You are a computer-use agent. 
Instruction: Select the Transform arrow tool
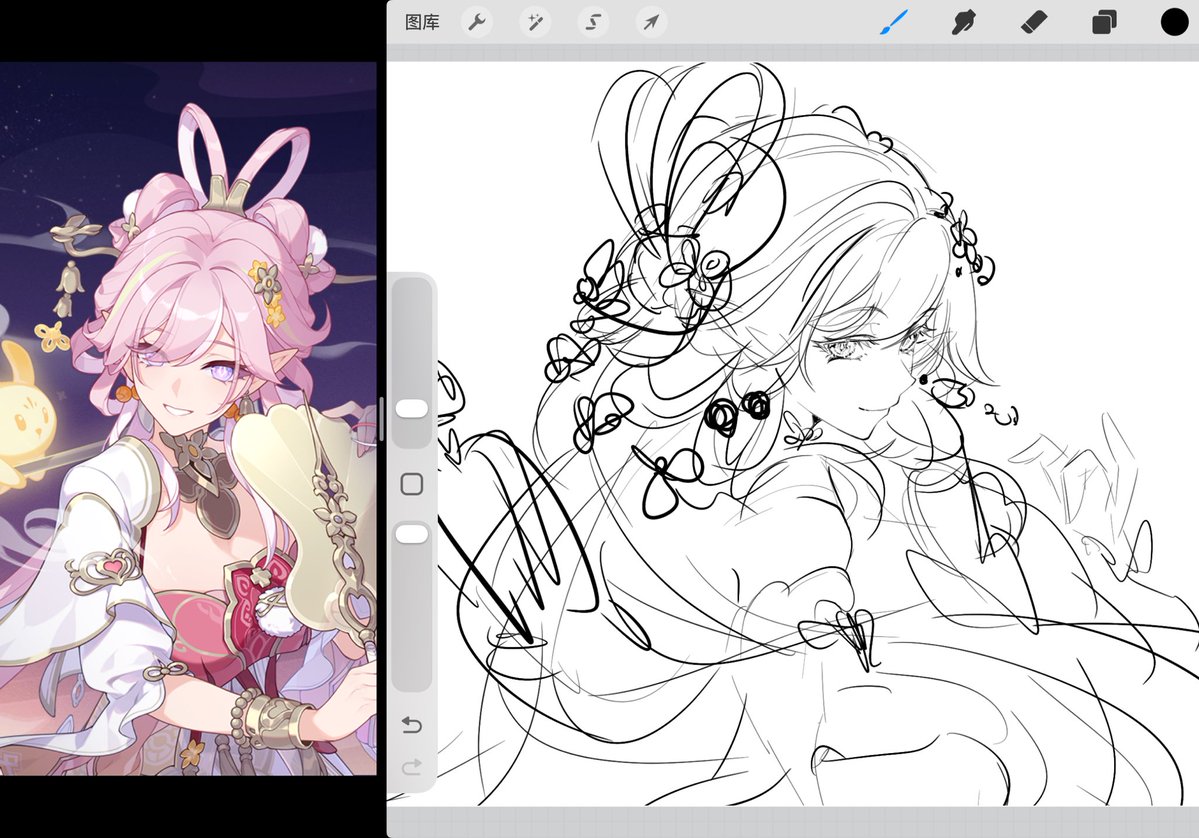[651, 22]
